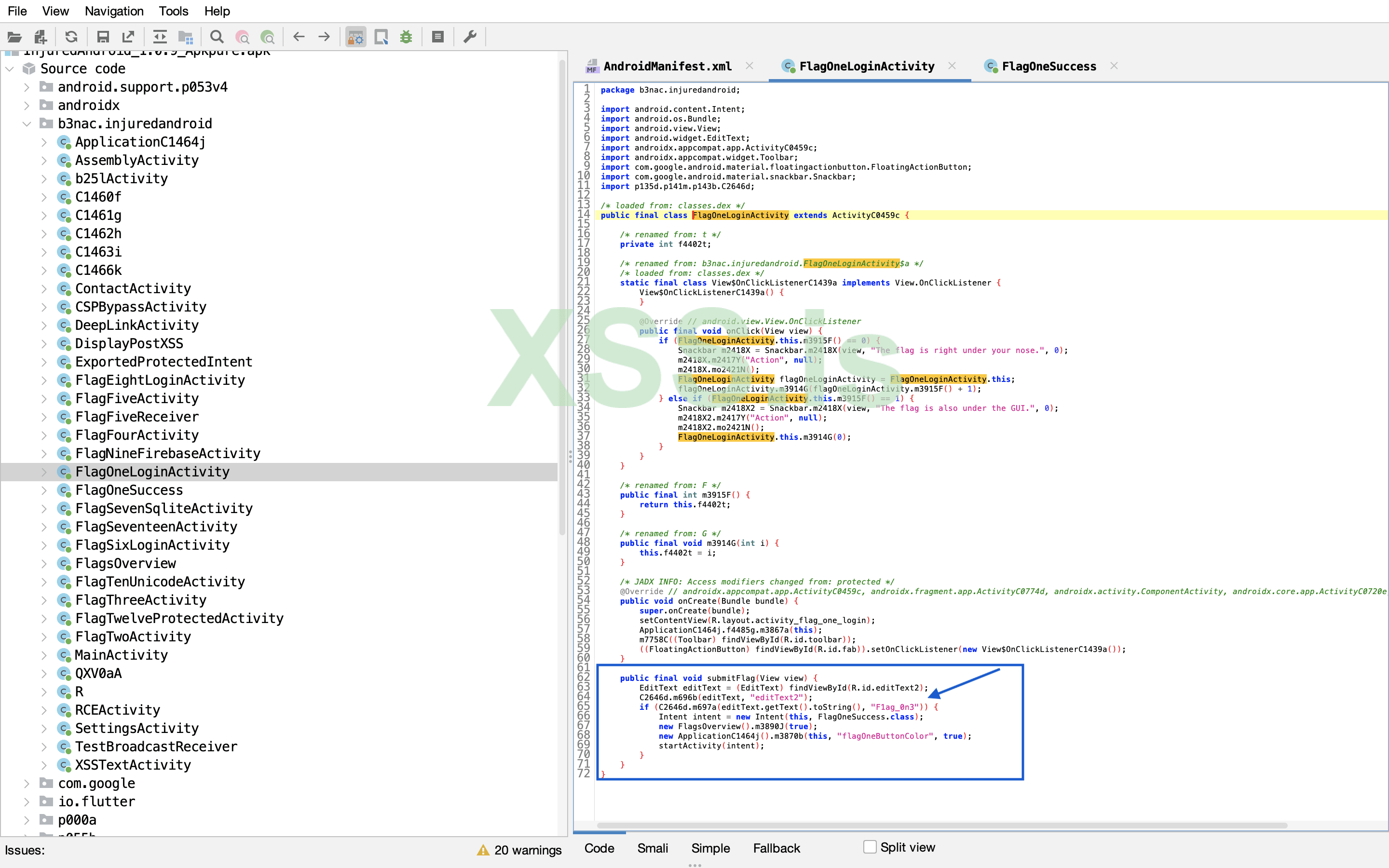The height and width of the screenshot is (868, 1389).
Task: Open the Navigation menu
Action: [114, 11]
